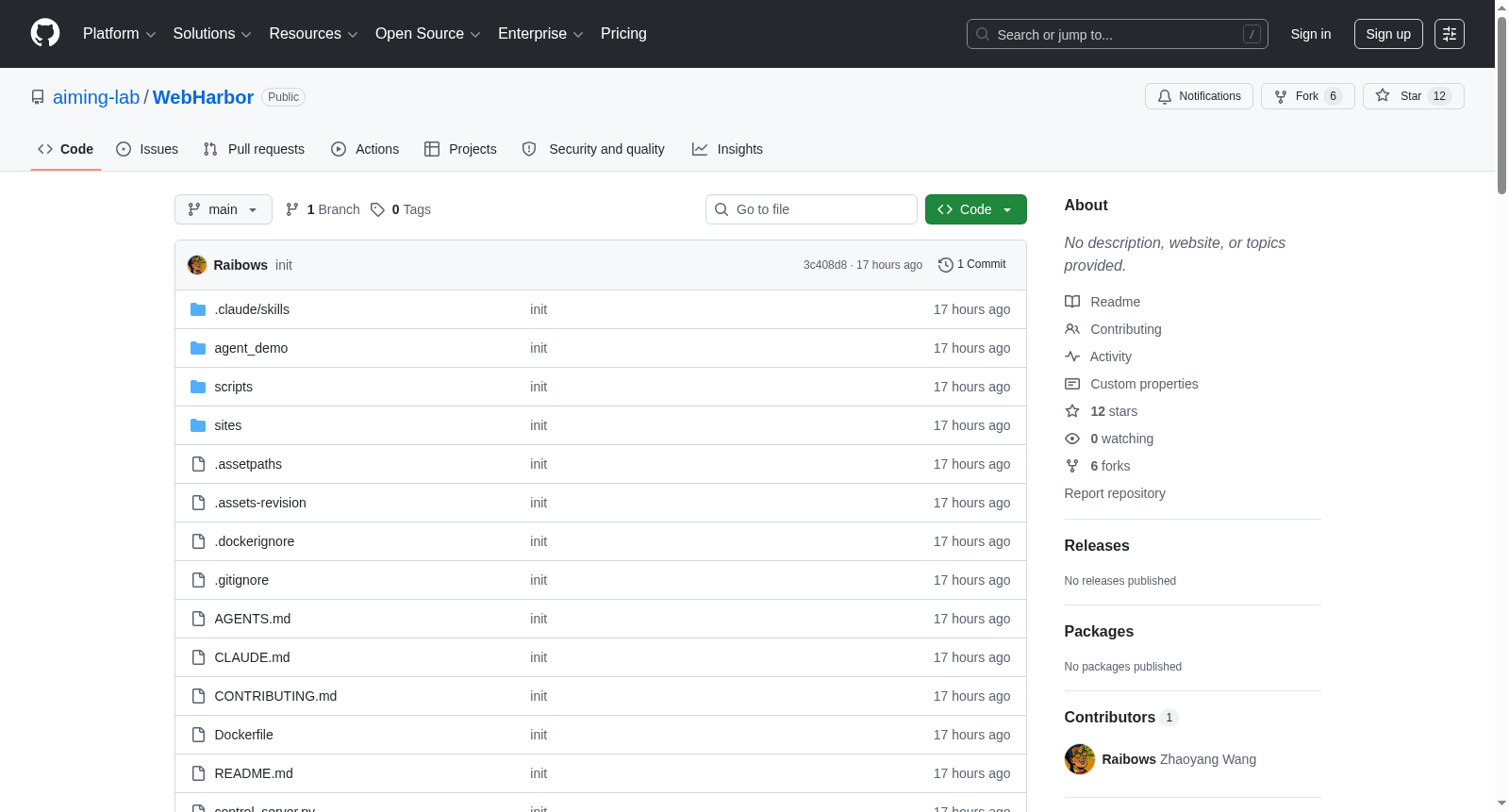The height and width of the screenshot is (812, 1509).
Task: Select the book icon beside Readme
Action: tap(1072, 302)
